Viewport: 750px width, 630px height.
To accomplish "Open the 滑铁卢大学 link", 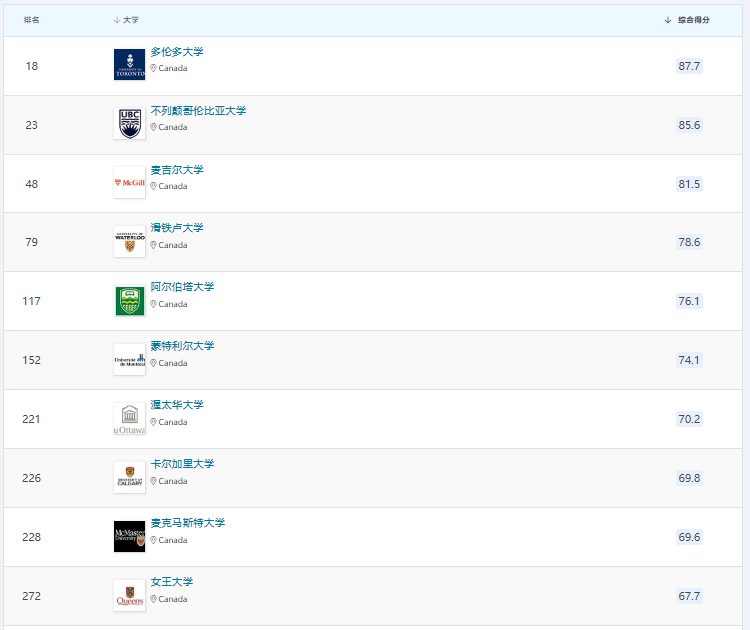I will coord(176,228).
